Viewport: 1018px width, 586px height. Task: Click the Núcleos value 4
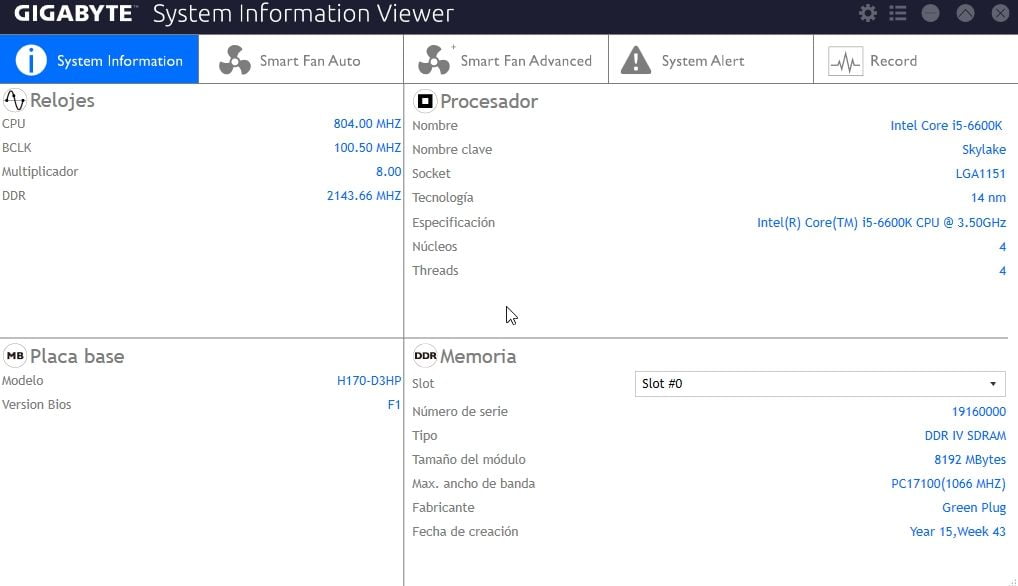[1002, 247]
